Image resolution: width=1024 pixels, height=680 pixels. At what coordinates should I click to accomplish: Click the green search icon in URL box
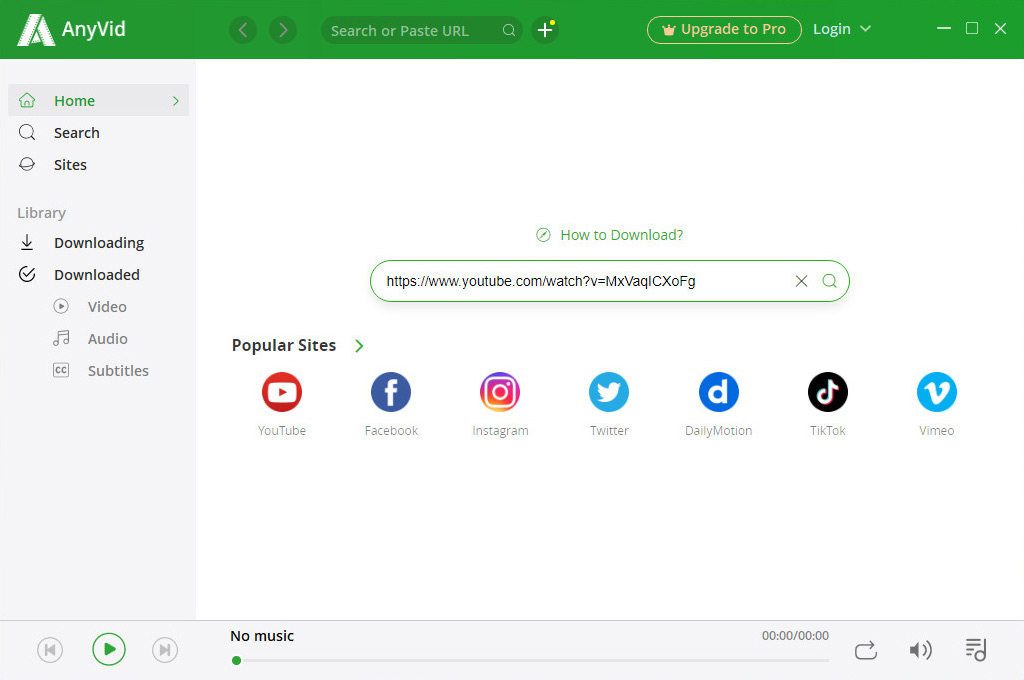tap(829, 281)
